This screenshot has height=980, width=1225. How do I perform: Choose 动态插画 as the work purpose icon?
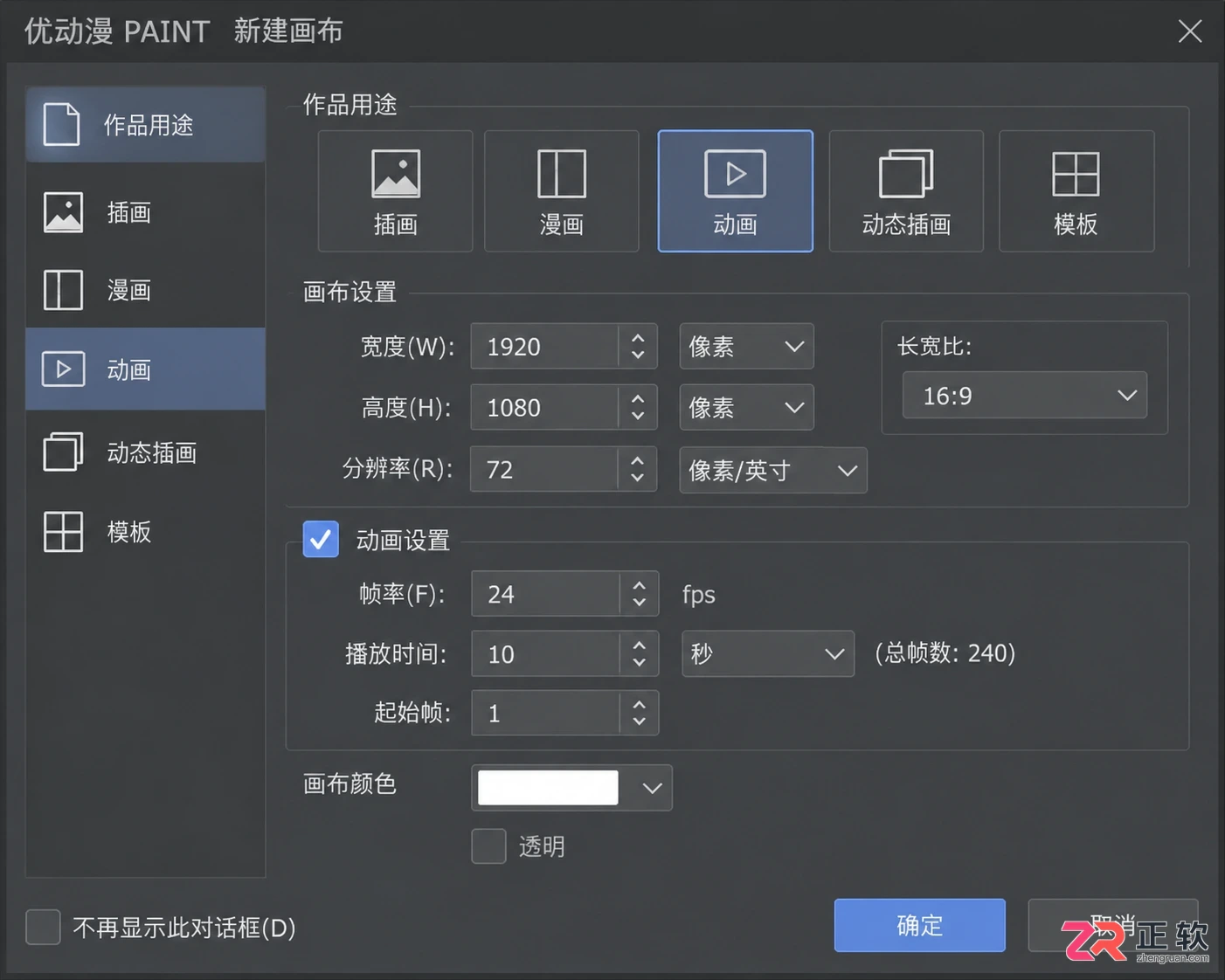(x=906, y=191)
